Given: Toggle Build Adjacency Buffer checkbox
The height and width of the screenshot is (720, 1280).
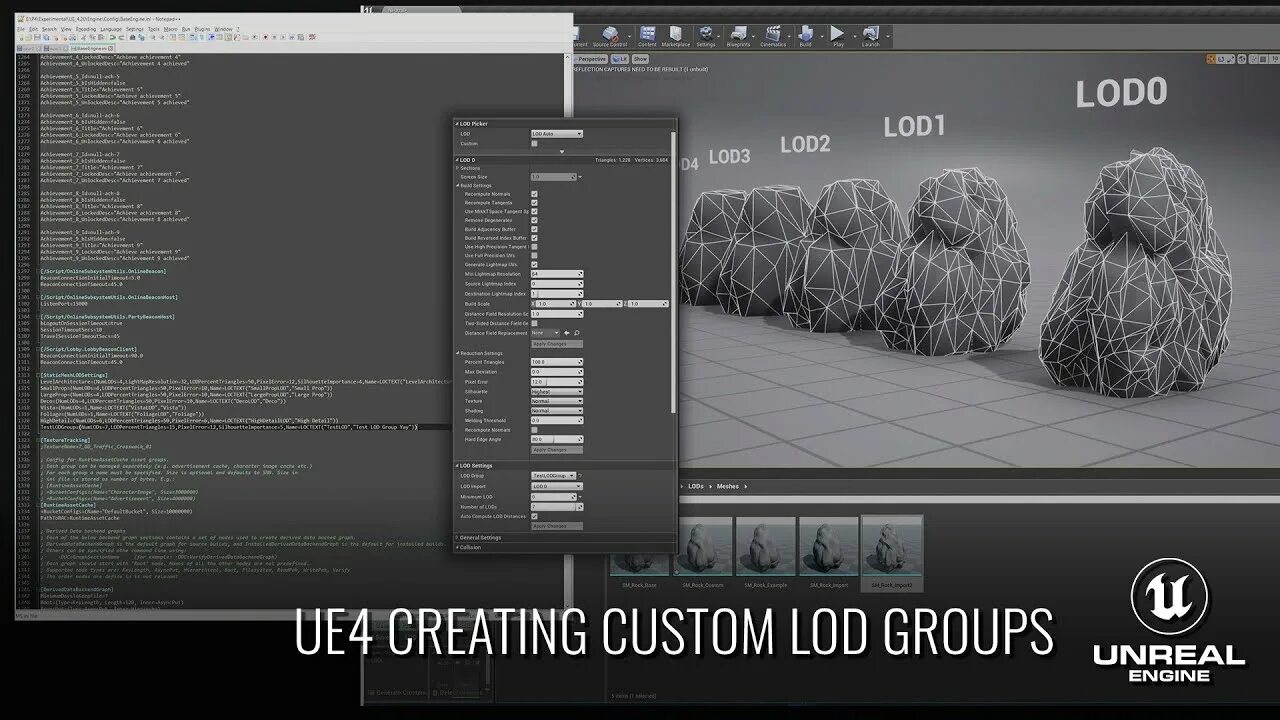Looking at the screenshot, I should pos(534,229).
